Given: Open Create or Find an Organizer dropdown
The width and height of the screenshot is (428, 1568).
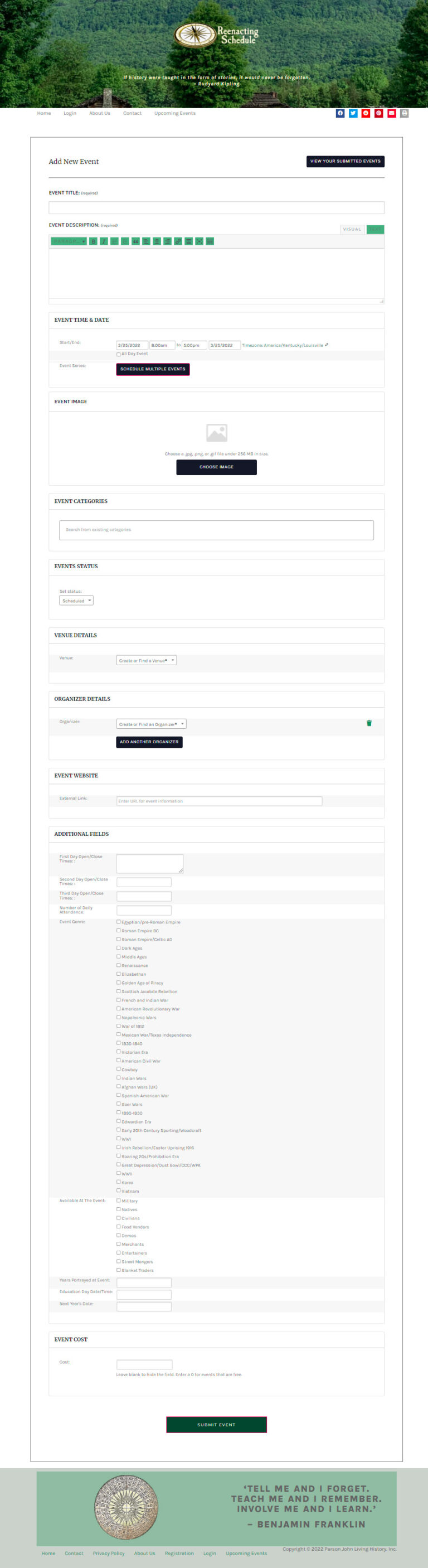Looking at the screenshot, I should point(151,724).
